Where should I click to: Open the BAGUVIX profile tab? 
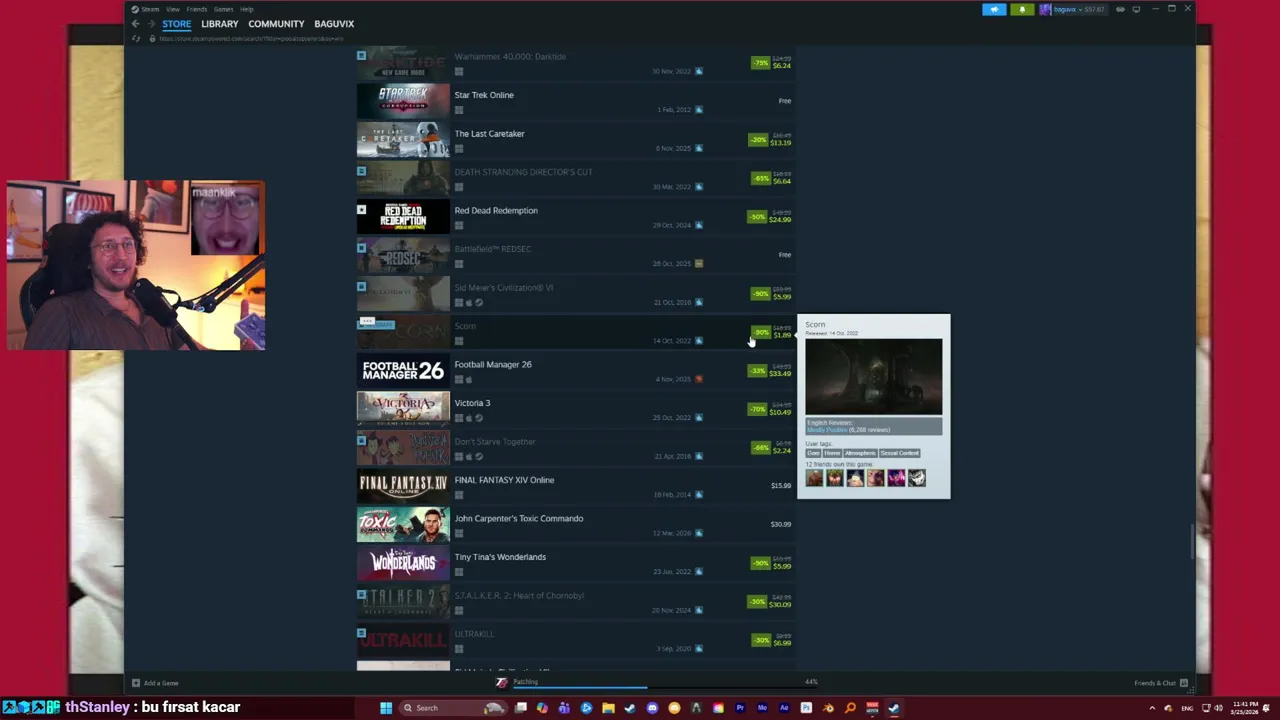click(x=334, y=24)
